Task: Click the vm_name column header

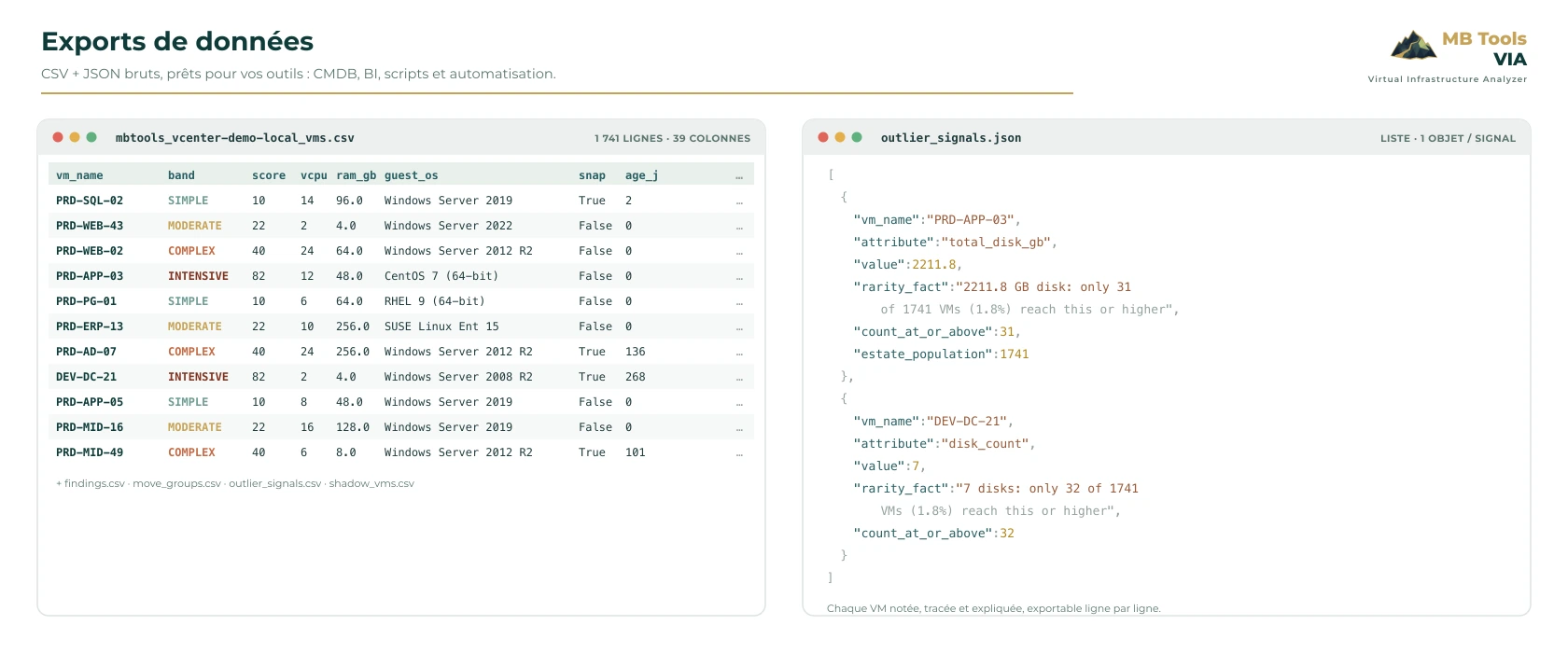Action: pos(79,175)
